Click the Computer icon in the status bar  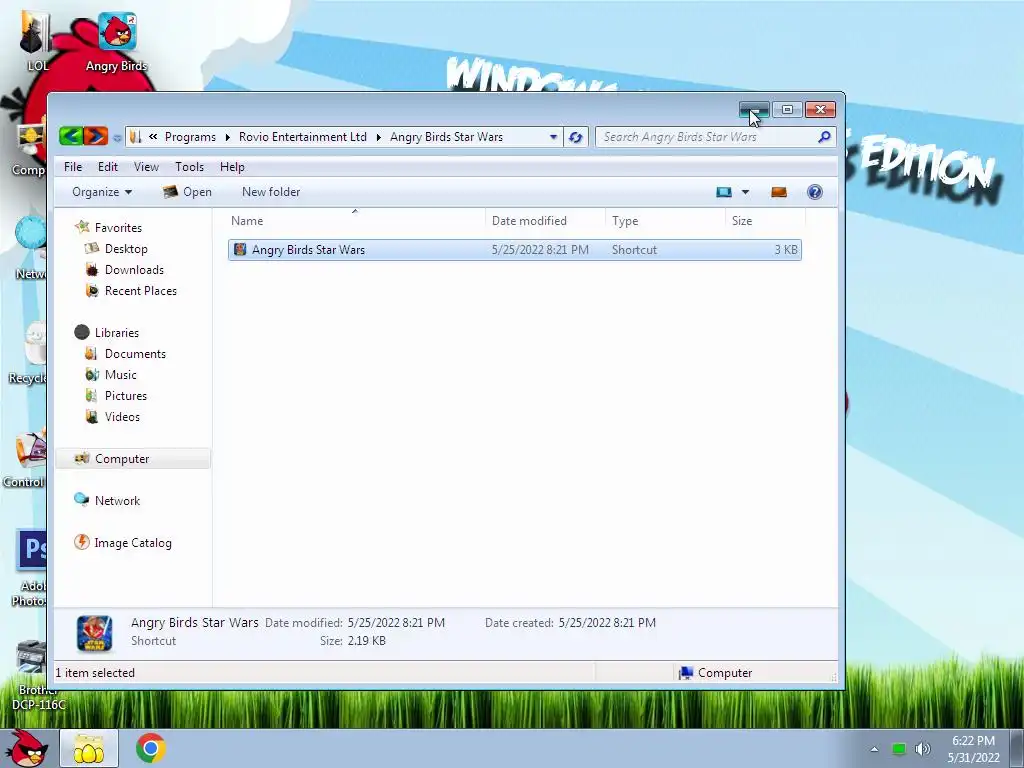point(686,673)
